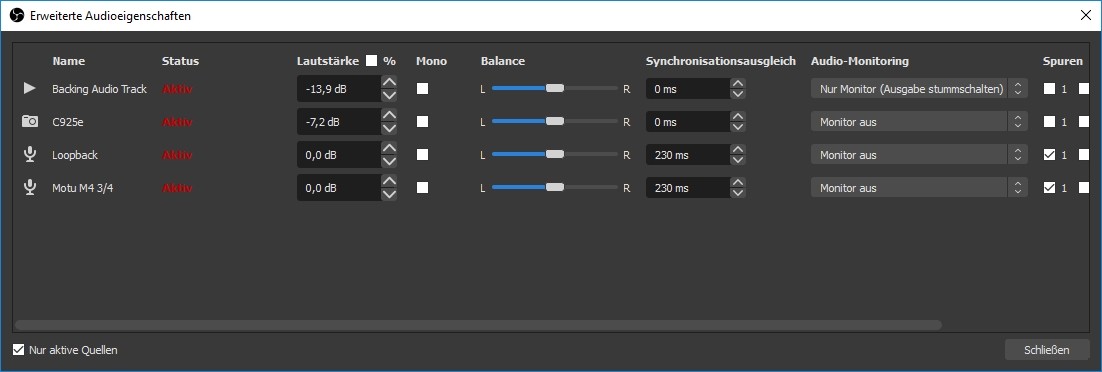Decrease Loopback volume with down arrow
1102x372 pixels.
[x=389, y=162]
